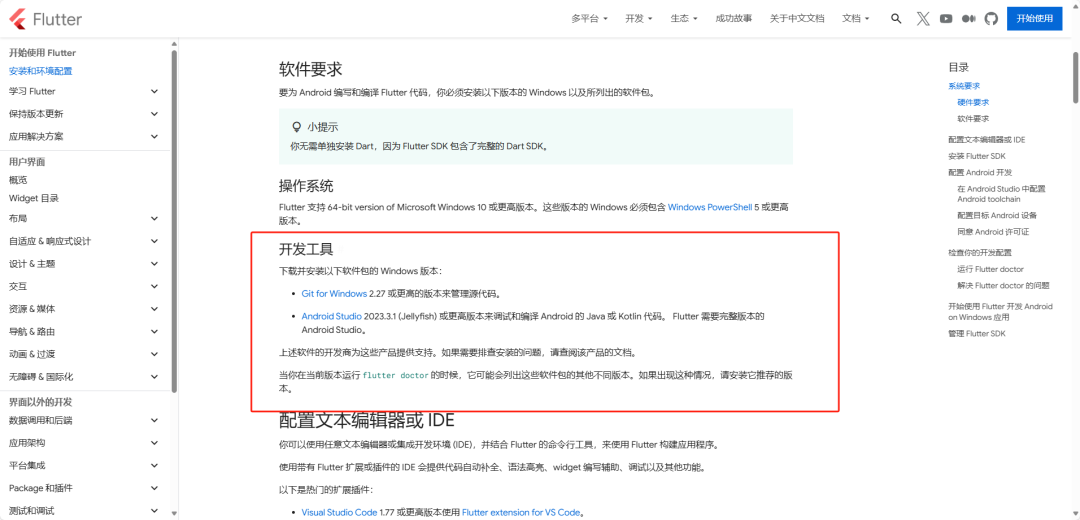Screen dimensions: 1080x520
Task: Jump to 系统要求 in table of contents
Action: point(964,86)
